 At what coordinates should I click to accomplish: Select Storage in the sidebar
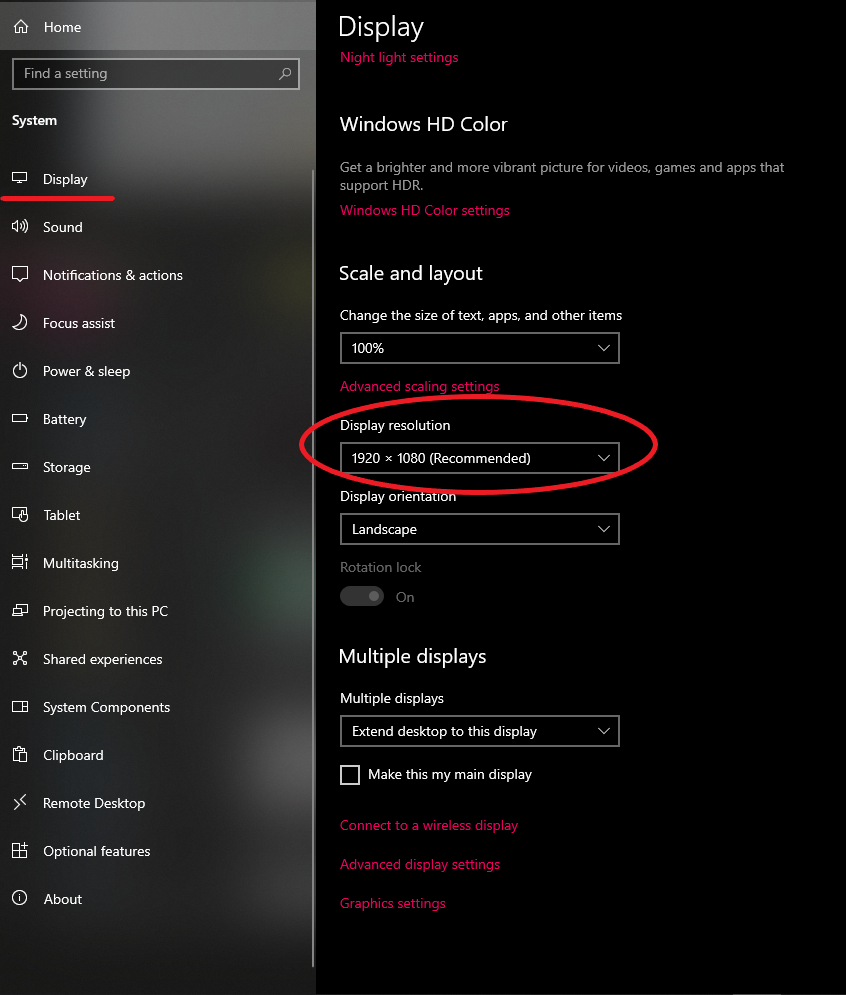pos(156,466)
